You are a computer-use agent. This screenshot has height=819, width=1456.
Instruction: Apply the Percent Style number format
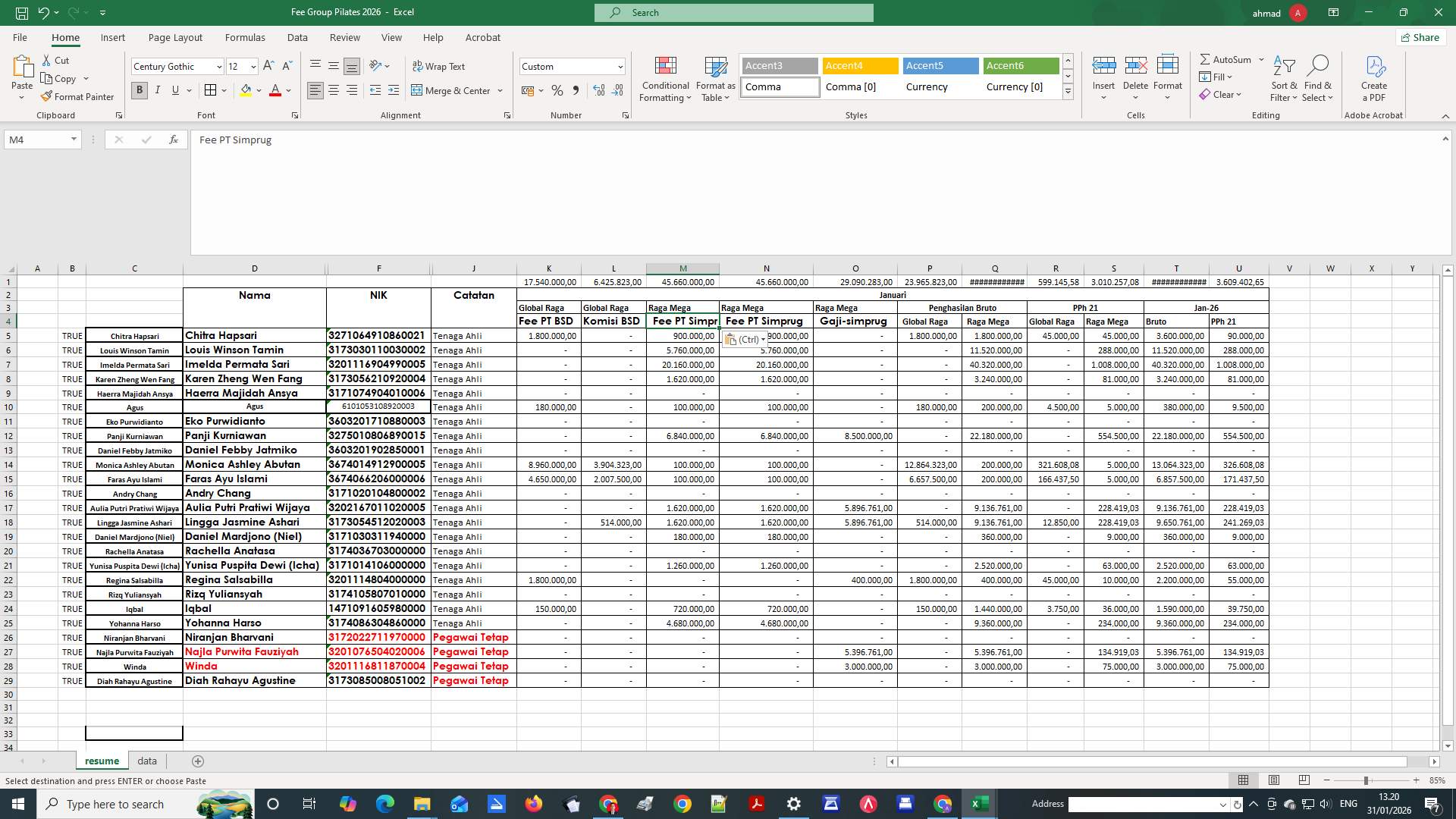[x=557, y=90]
